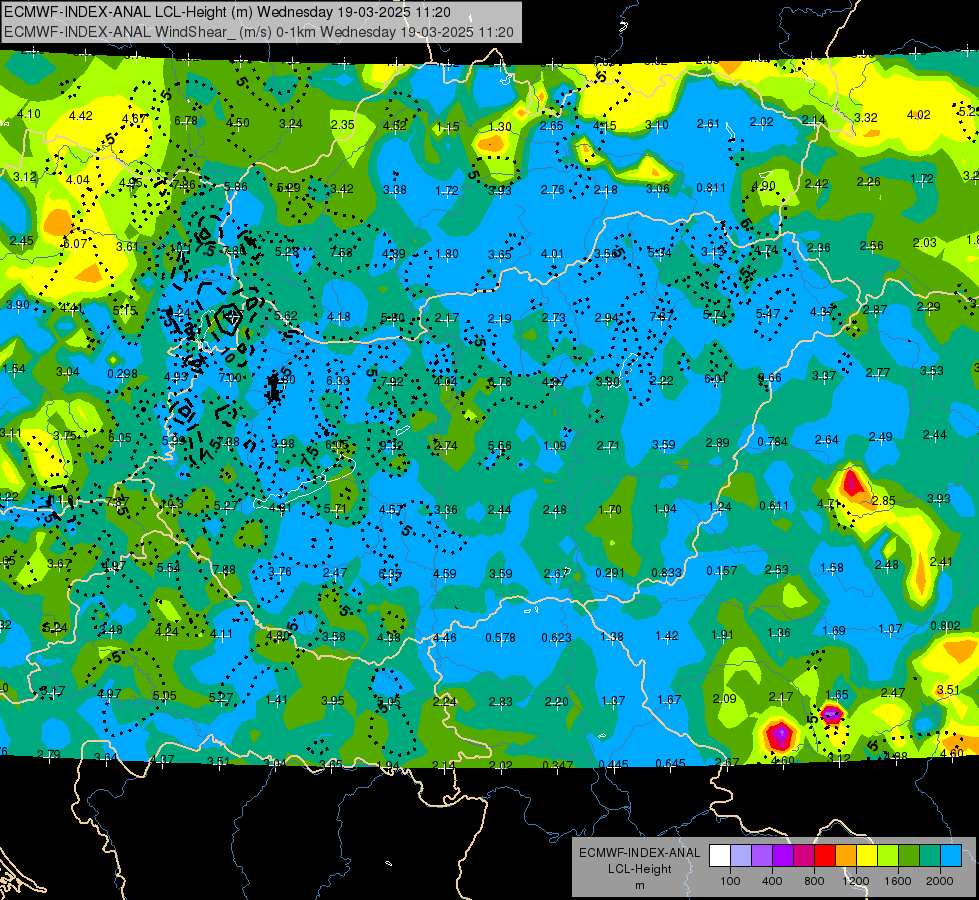
Task: Click the legend label '2000'
Action: pos(940,881)
